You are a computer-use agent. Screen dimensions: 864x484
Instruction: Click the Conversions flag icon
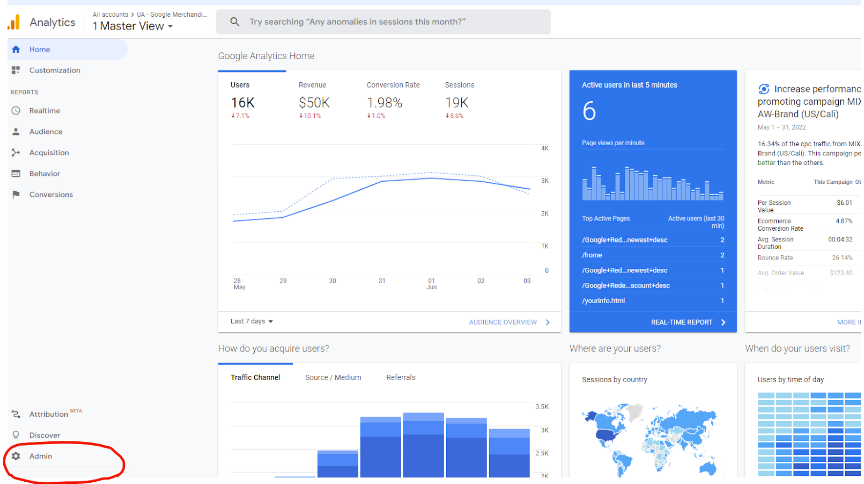(x=16, y=194)
